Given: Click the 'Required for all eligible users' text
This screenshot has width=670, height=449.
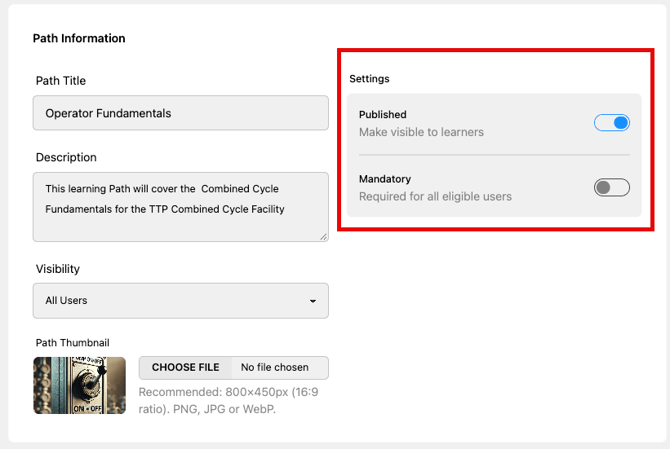Looking at the screenshot, I should click(435, 197).
